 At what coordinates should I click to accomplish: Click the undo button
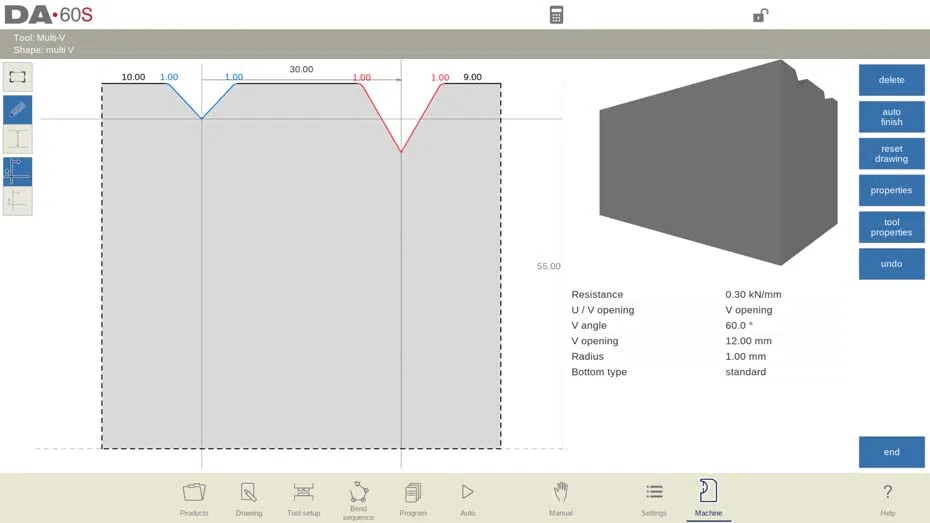tap(891, 264)
